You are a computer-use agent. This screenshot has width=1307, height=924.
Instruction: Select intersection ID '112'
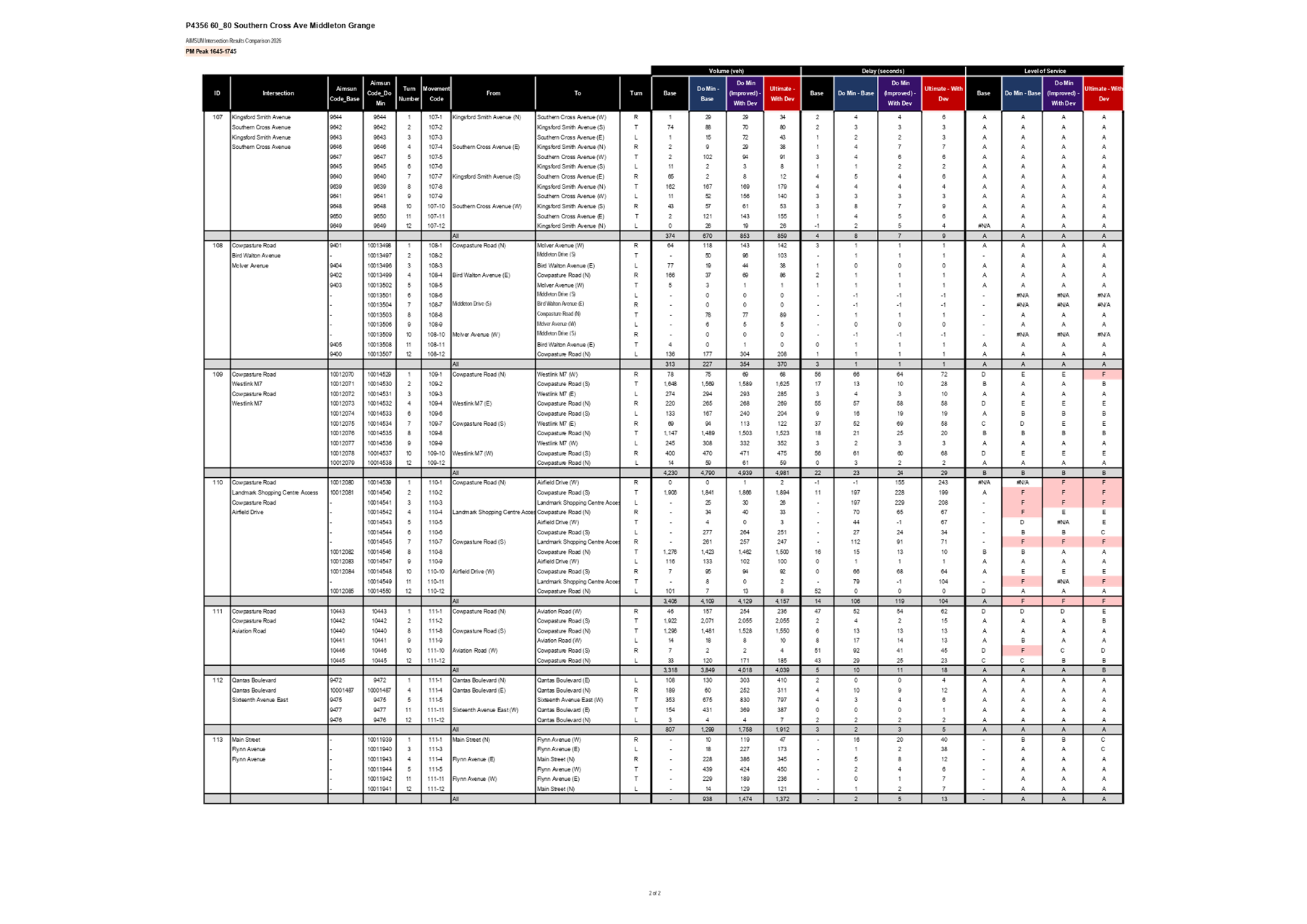pyautogui.click(x=217, y=680)
